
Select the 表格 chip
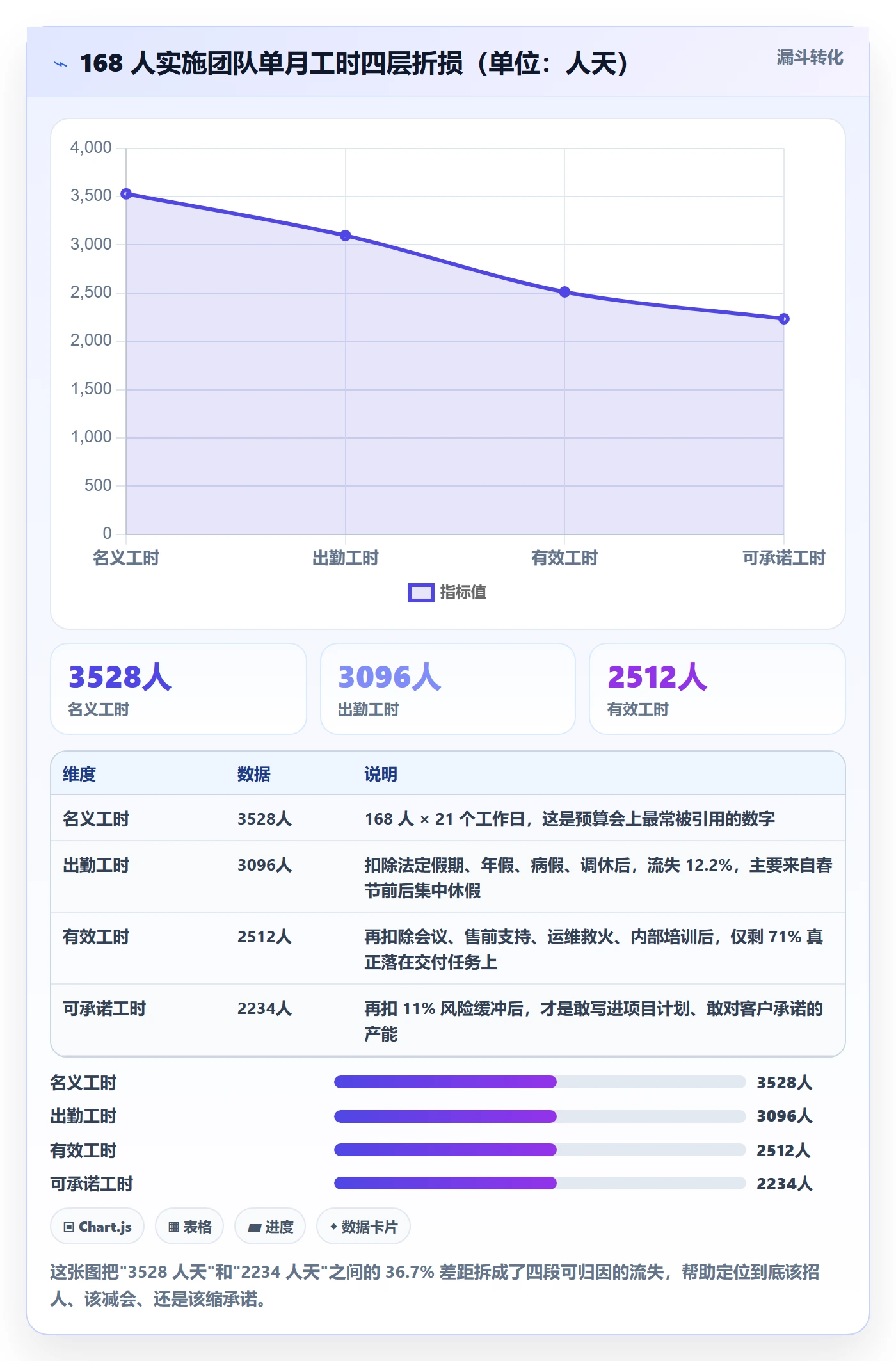click(189, 1227)
